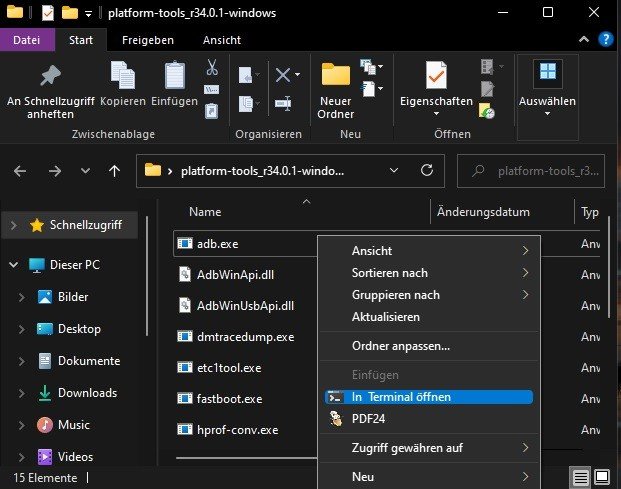The height and width of the screenshot is (489, 621).
Task: Open recent locations dropdown beside forward arrow
Action: (87, 171)
